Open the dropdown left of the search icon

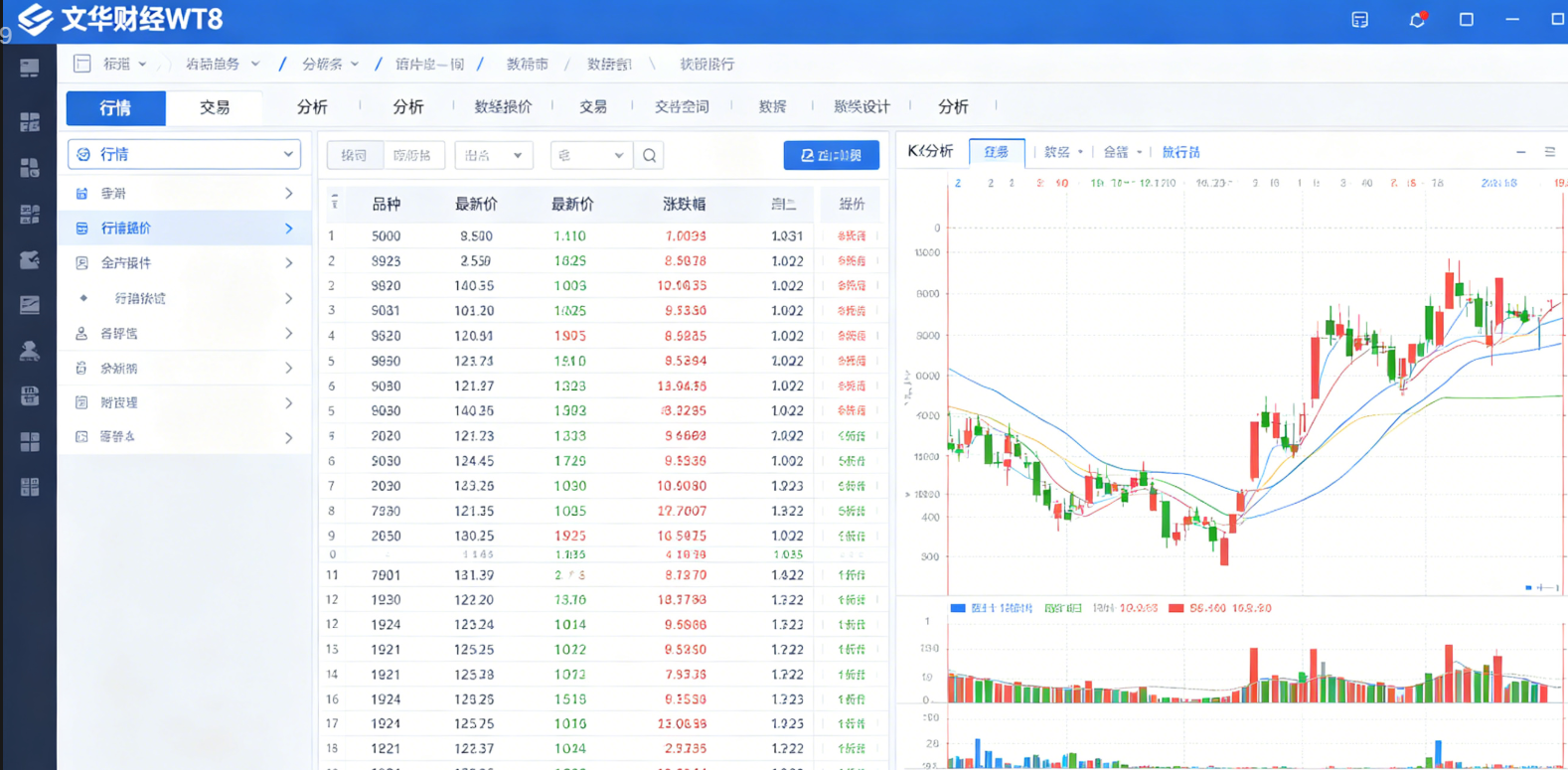(x=591, y=155)
